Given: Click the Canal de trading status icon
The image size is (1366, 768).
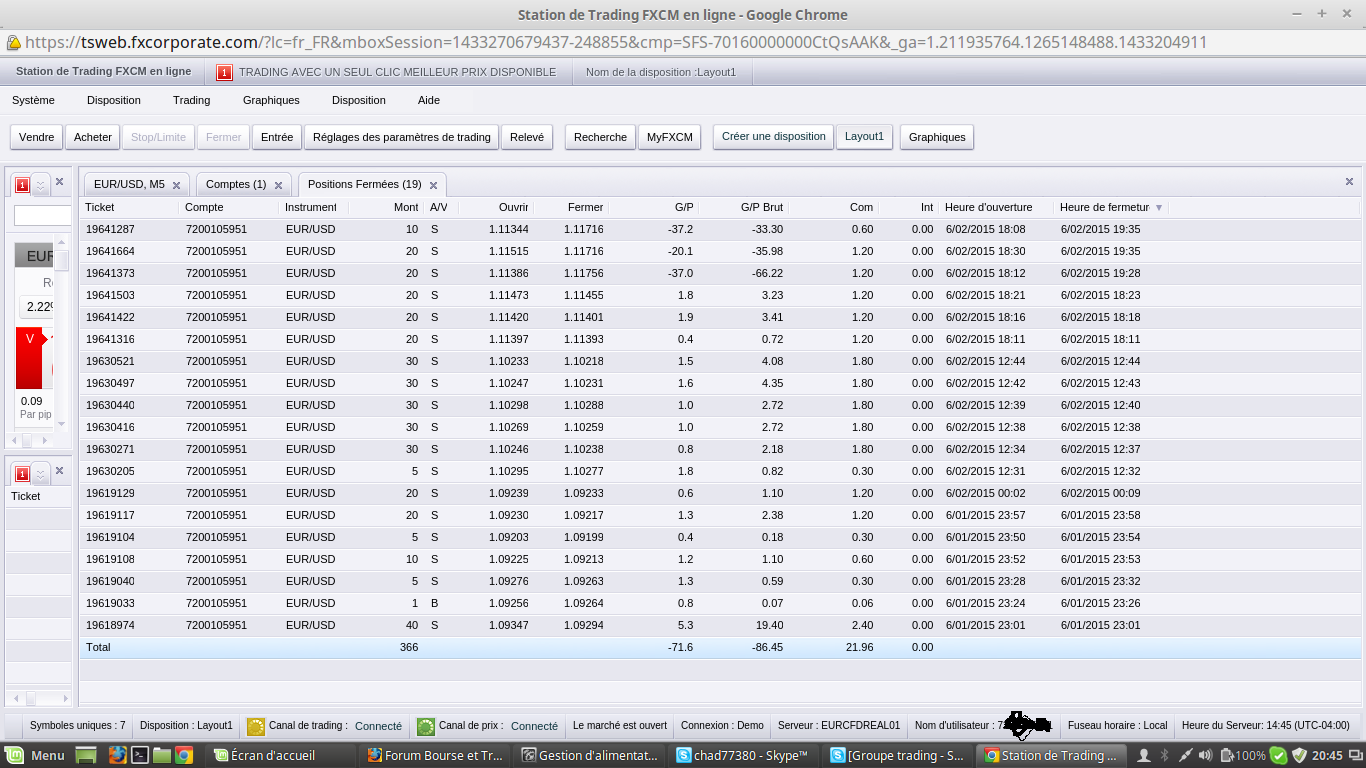Looking at the screenshot, I should point(256,726).
